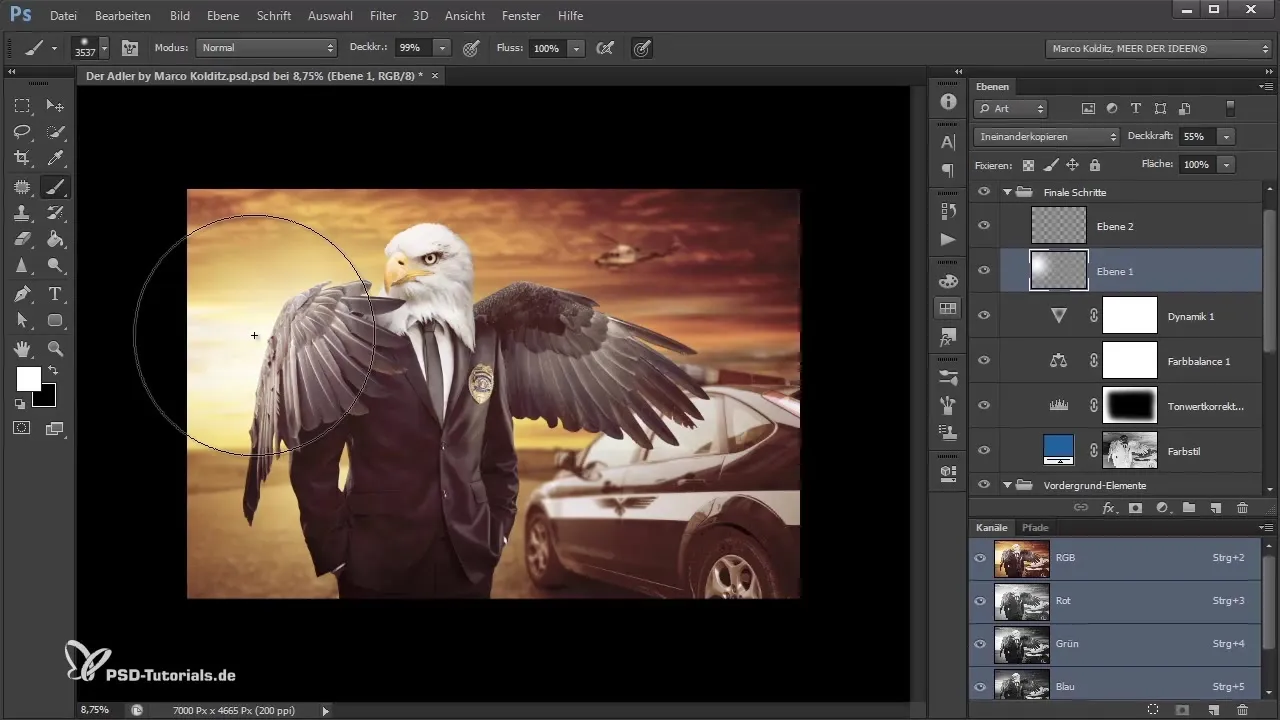
Task: Select the Blur tool
Action: 22,266
